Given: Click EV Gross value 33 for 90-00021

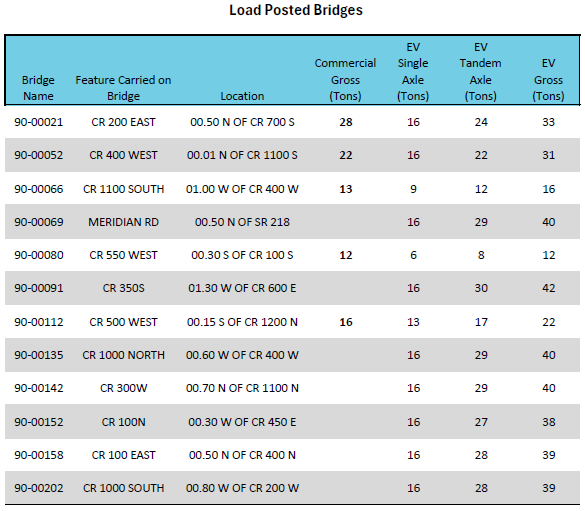Looking at the screenshot, I should 549,122.
